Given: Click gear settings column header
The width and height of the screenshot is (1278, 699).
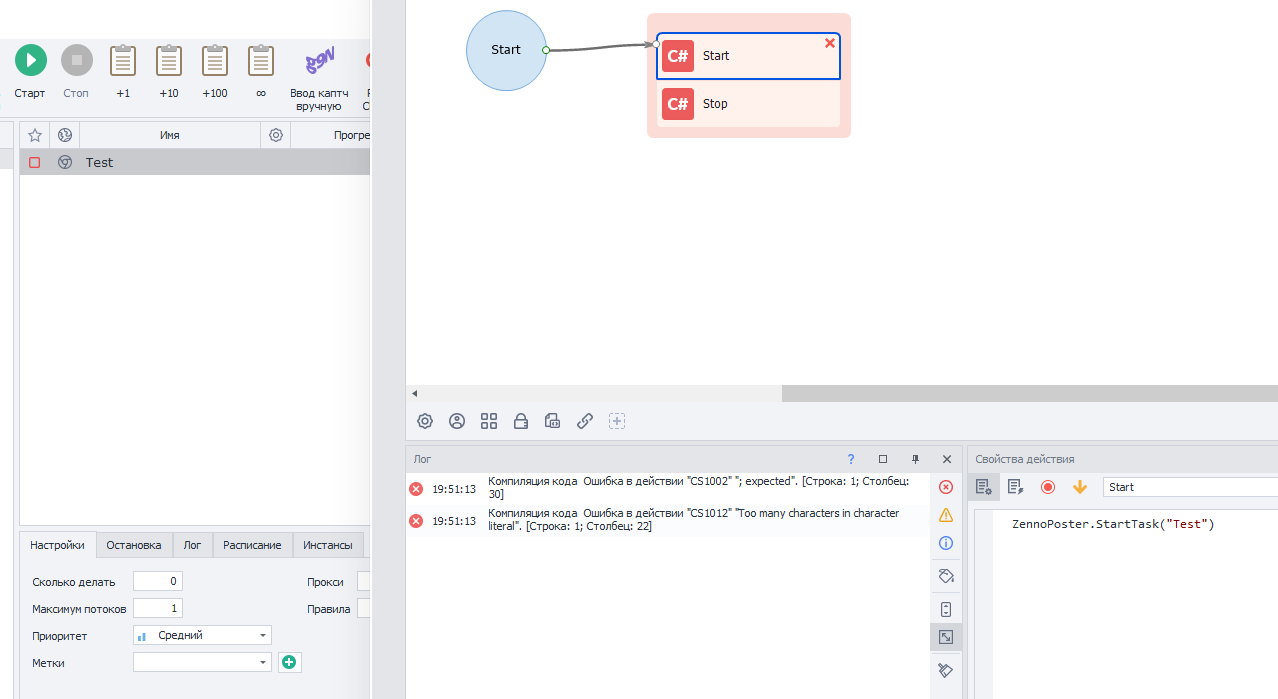Looking at the screenshot, I should click(276, 135).
